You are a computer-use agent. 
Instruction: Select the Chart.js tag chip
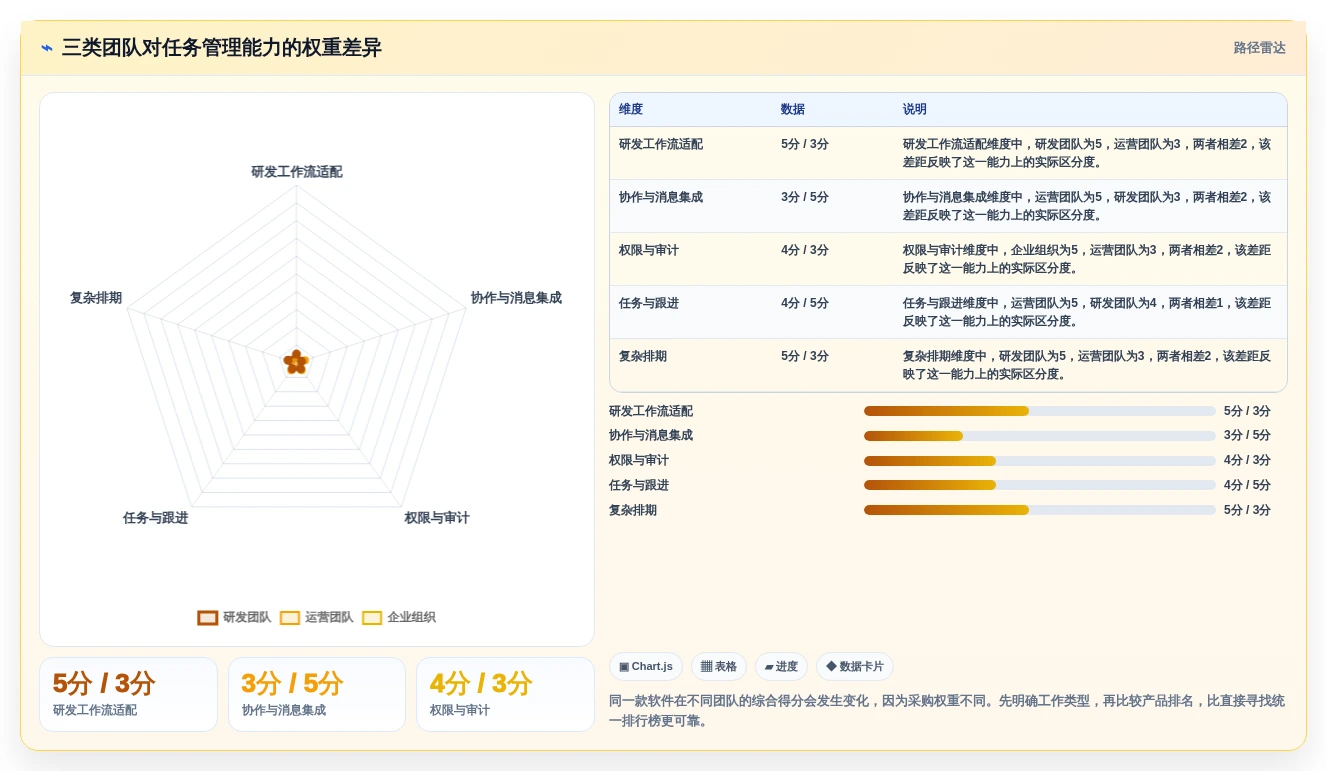pyautogui.click(x=646, y=667)
